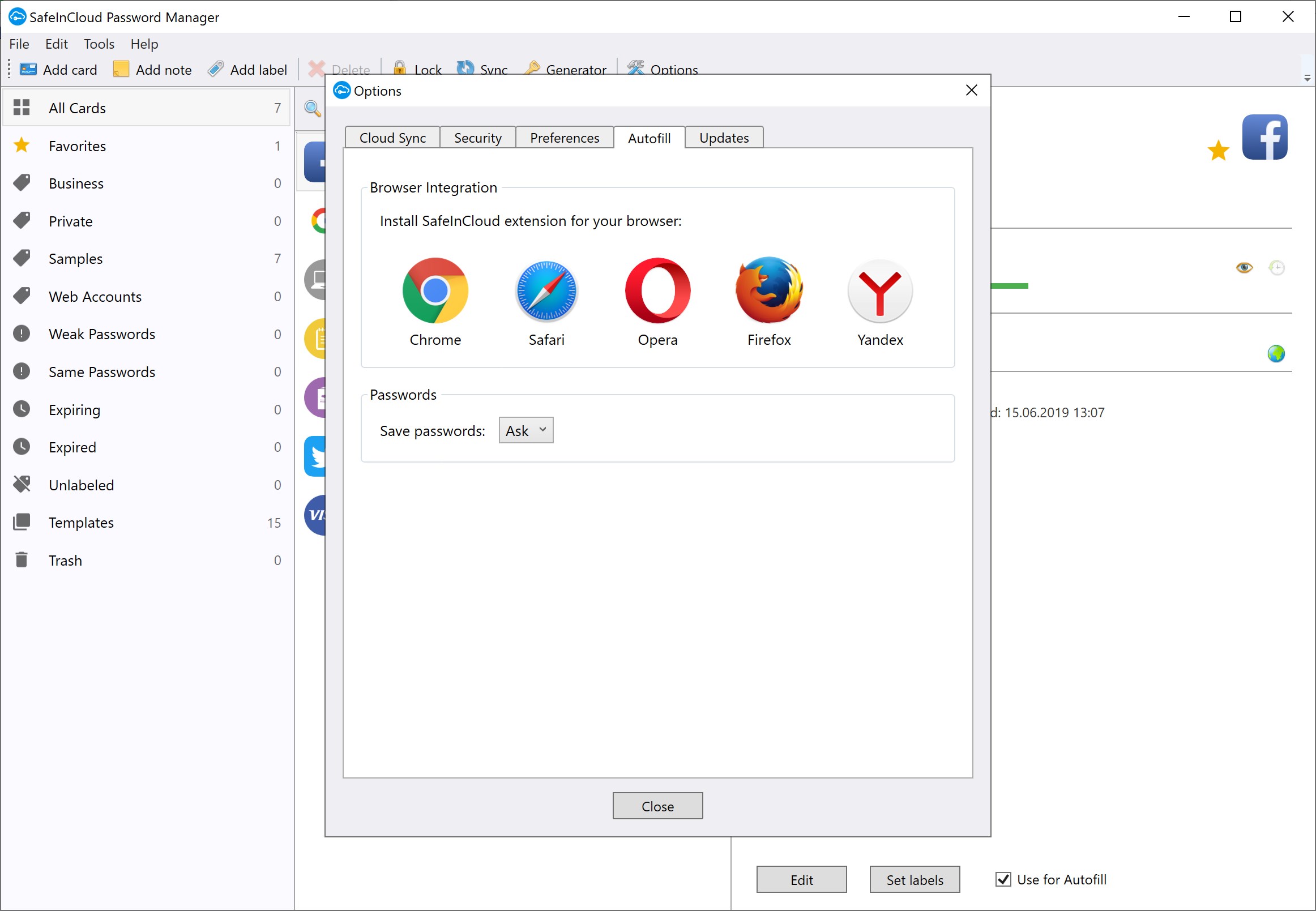Image resolution: width=1316 pixels, height=911 pixels.
Task: Click the Facebook card logo icon
Action: [x=1264, y=137]
